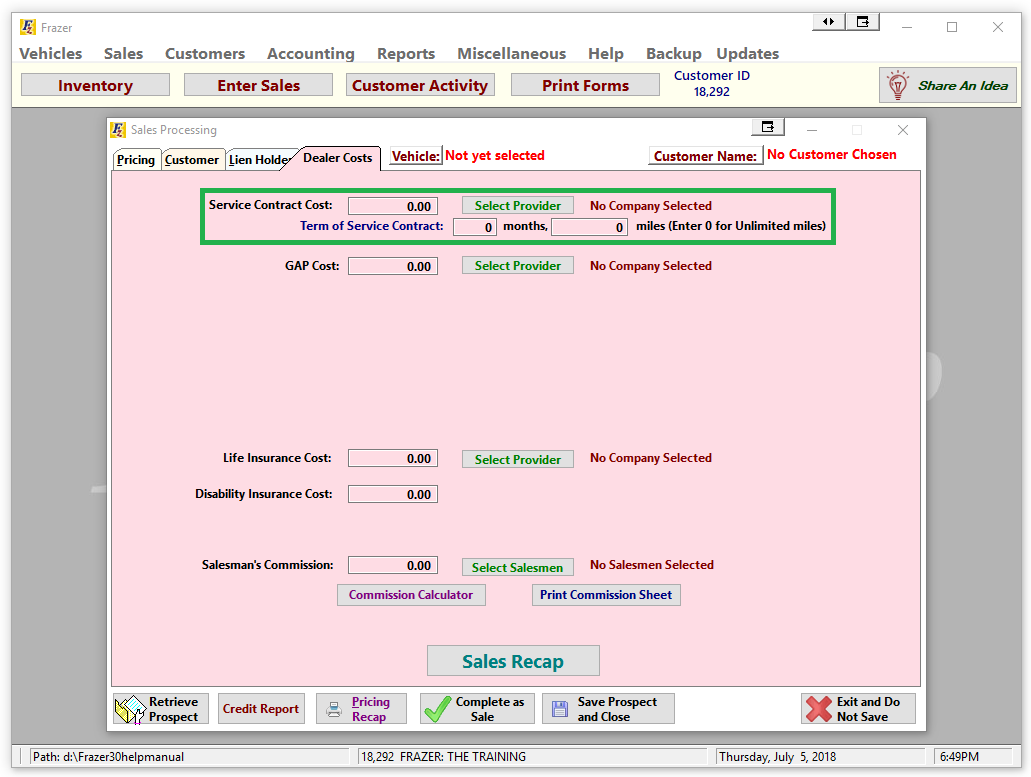The width and height of the screenshot is (1031, 777).
Task: Click the Select Salesmen button
Action: pos(517,567)
